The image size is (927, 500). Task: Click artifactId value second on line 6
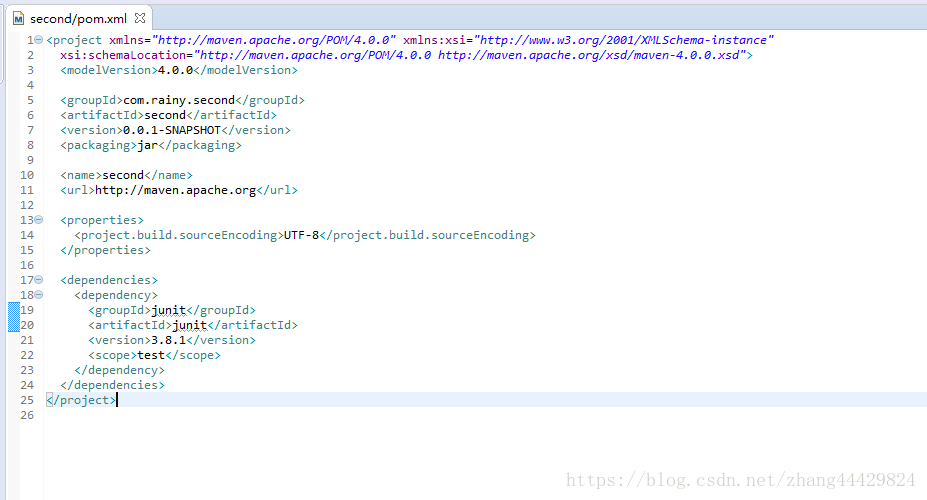coord(165,115)
